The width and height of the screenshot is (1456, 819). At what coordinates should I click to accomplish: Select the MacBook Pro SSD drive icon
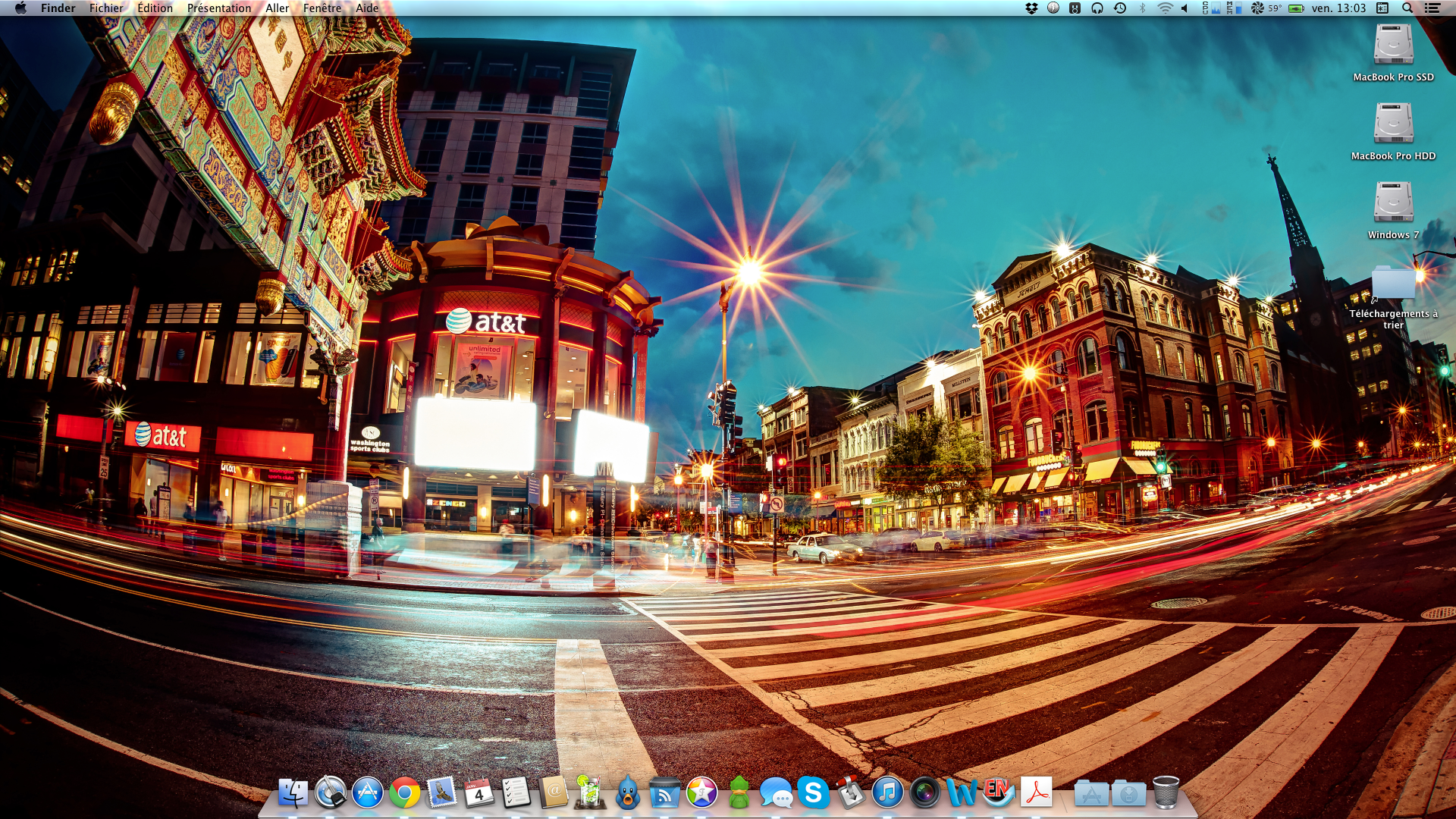tap(1393, 44)
